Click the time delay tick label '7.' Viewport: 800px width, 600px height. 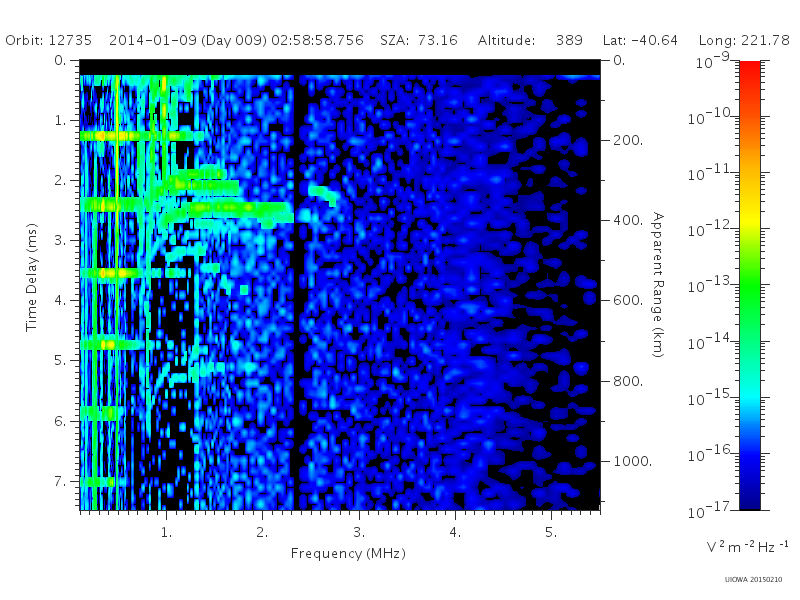(61, 481)
